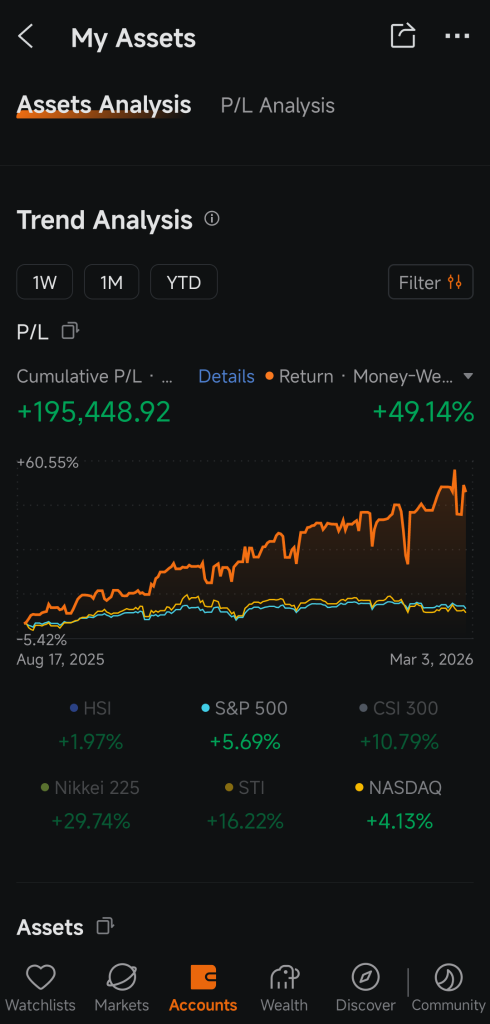
Task: Tap the copy icon next to Assets
Action: [x=105, y=926]
